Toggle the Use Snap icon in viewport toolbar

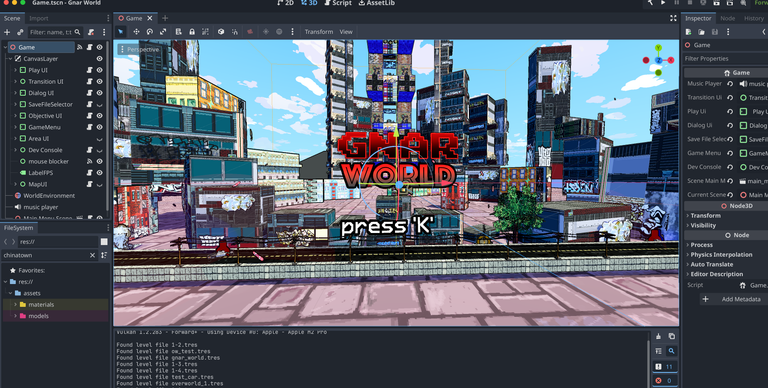[x=235, y=32]
